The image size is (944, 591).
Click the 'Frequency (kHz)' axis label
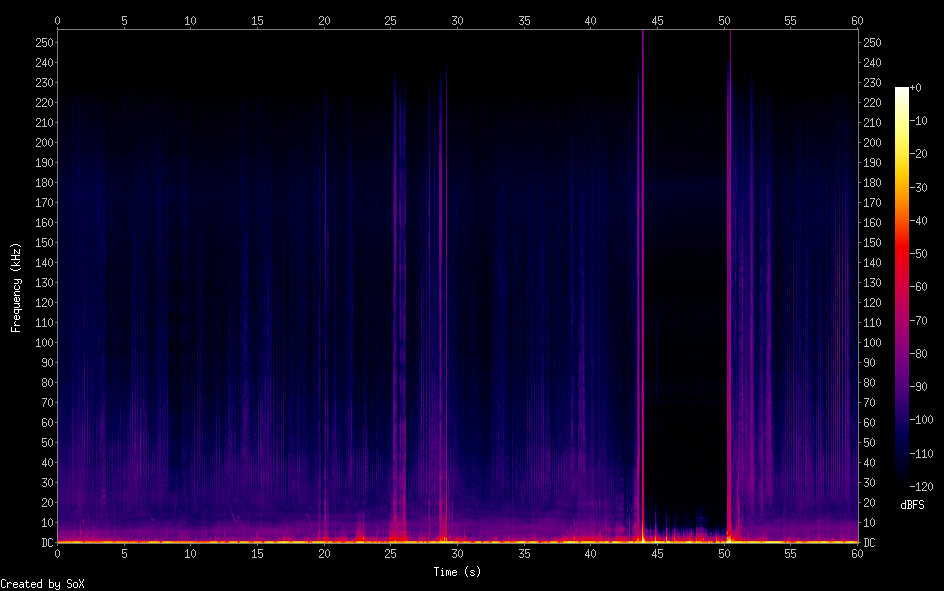click(16, 286)
